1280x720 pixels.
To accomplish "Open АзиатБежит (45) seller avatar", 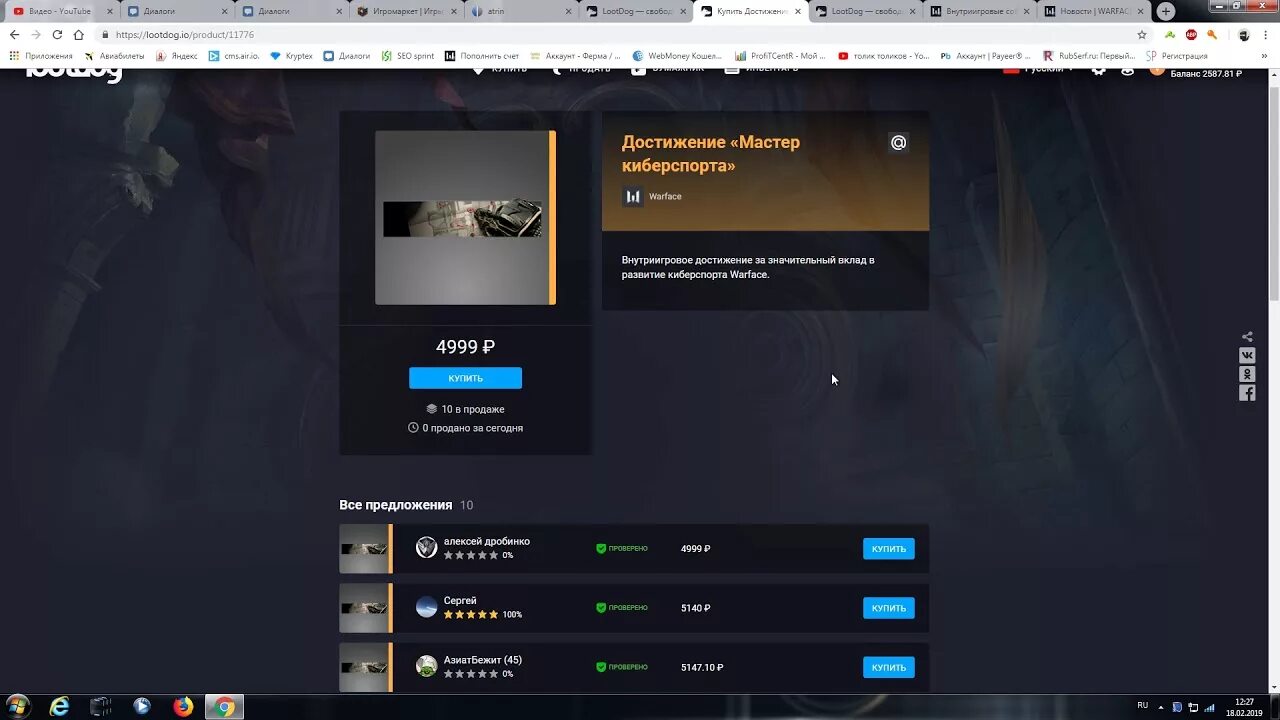I will pyautogui.click(x=427, y=666).
